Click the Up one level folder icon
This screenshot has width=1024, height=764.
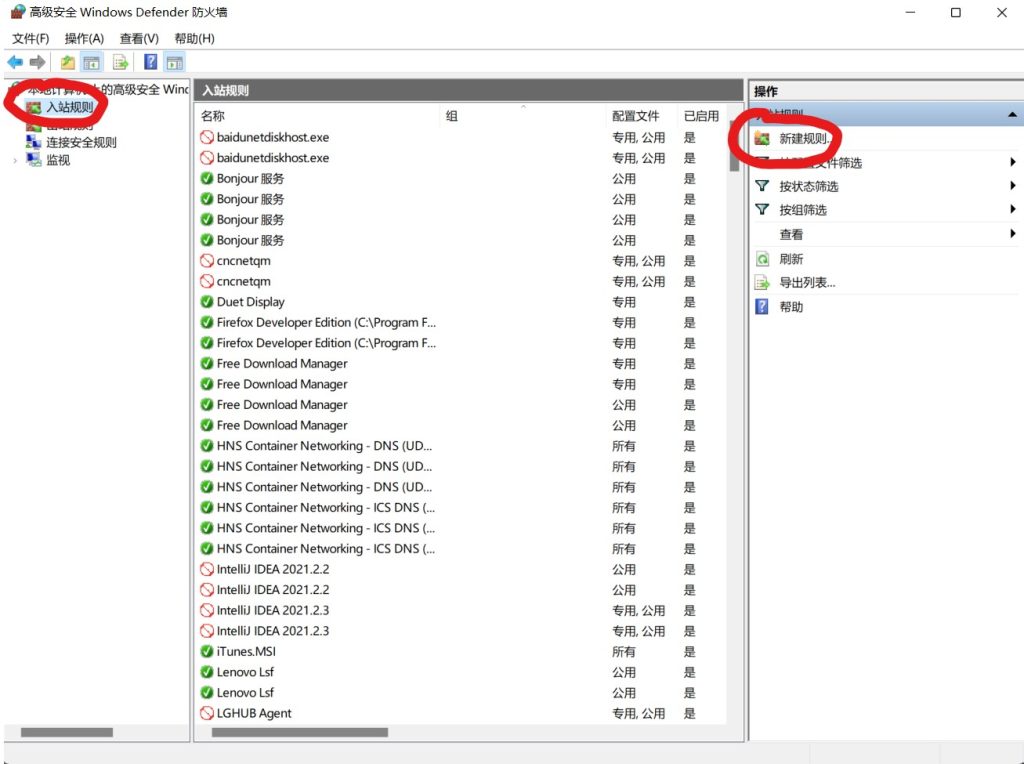[67, 63]
